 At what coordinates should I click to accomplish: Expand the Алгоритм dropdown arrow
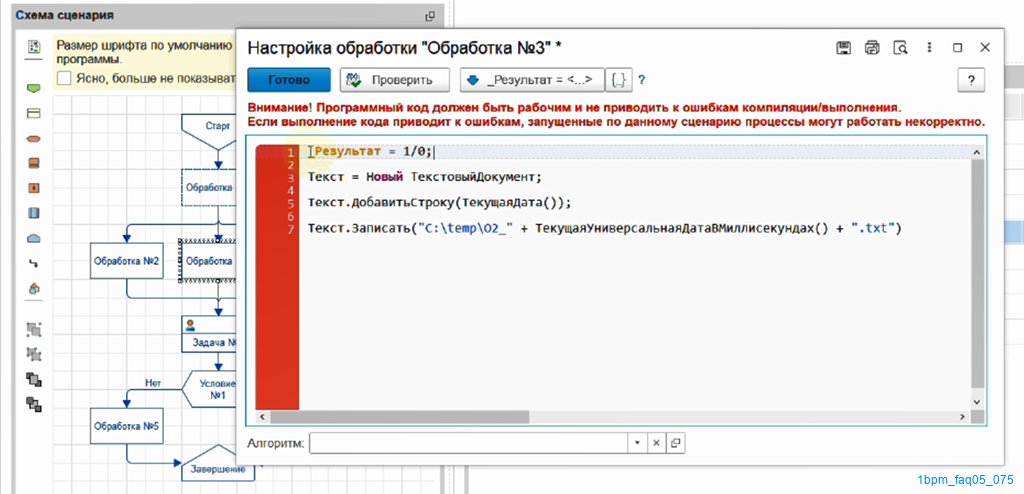tap(637, 443)
